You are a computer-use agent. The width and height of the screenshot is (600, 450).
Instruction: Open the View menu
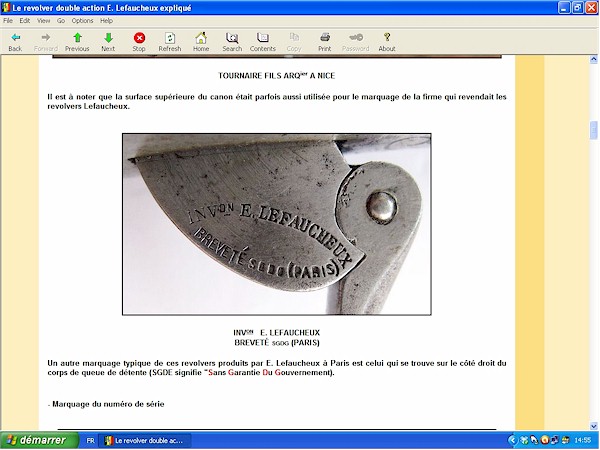(44, 21)
